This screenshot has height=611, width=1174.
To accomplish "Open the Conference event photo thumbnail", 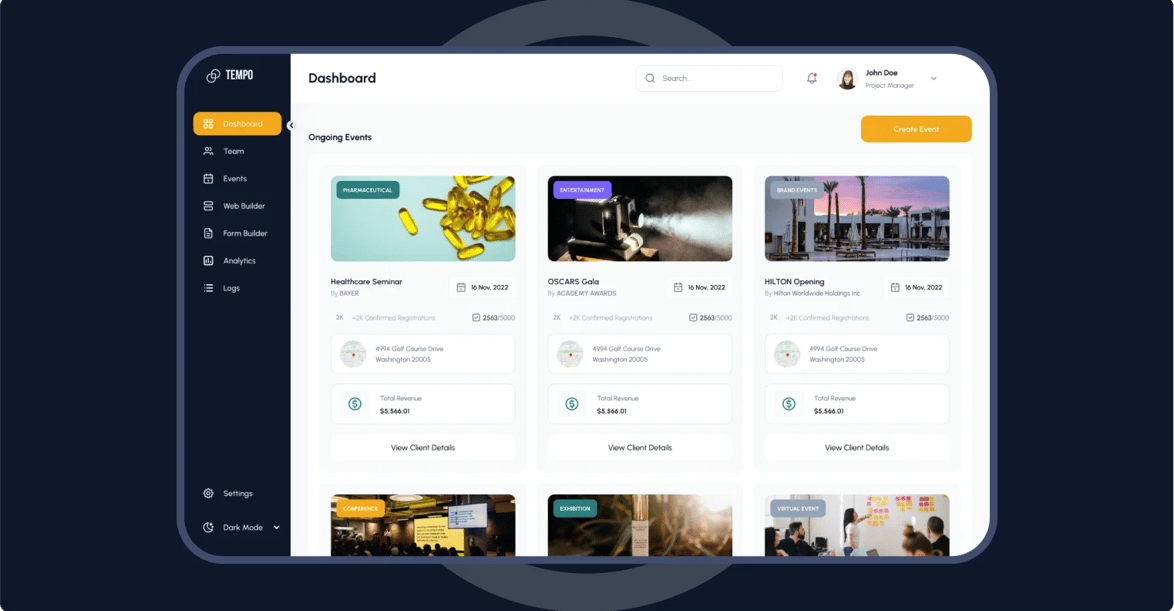I will coord(423,525).
